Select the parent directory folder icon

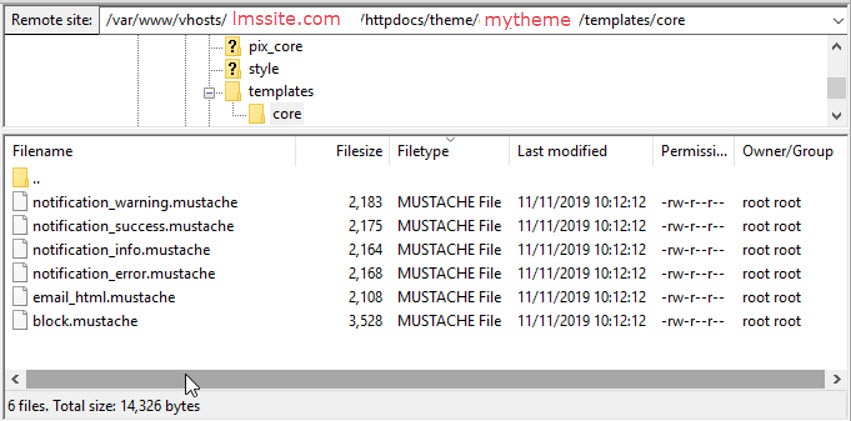click(x=21, y=179)
